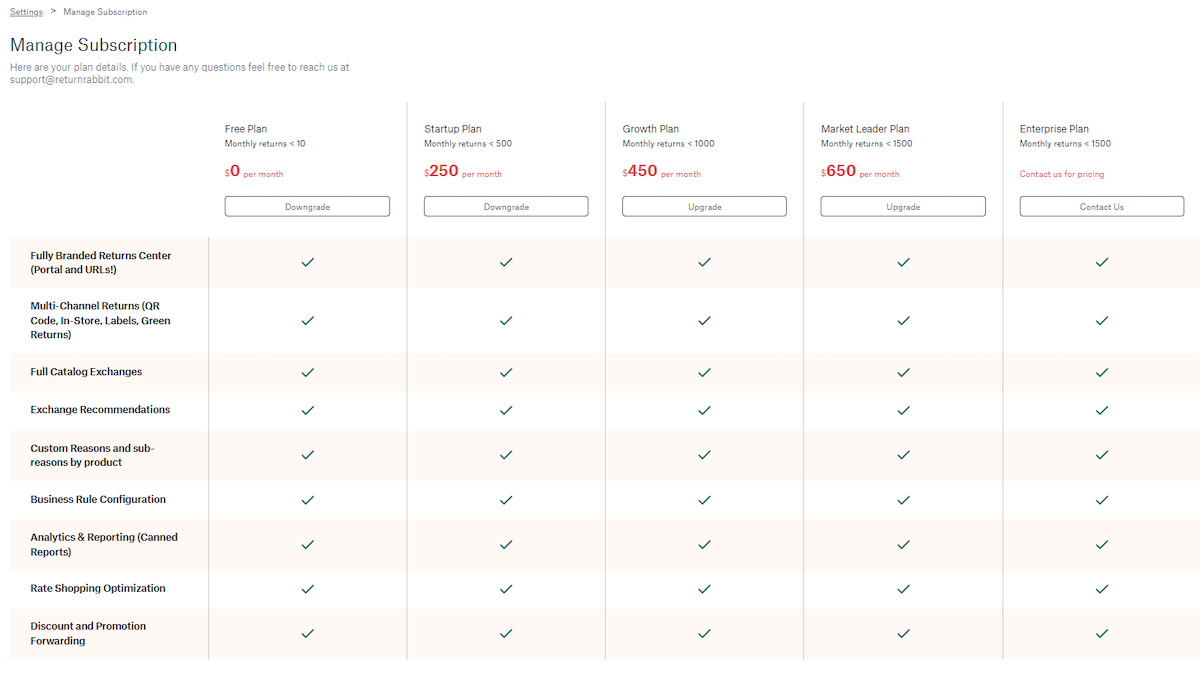The height and width of the screenshot is (680, 1200).
Task: Click the $450 per month price
Action: point(662,172)
